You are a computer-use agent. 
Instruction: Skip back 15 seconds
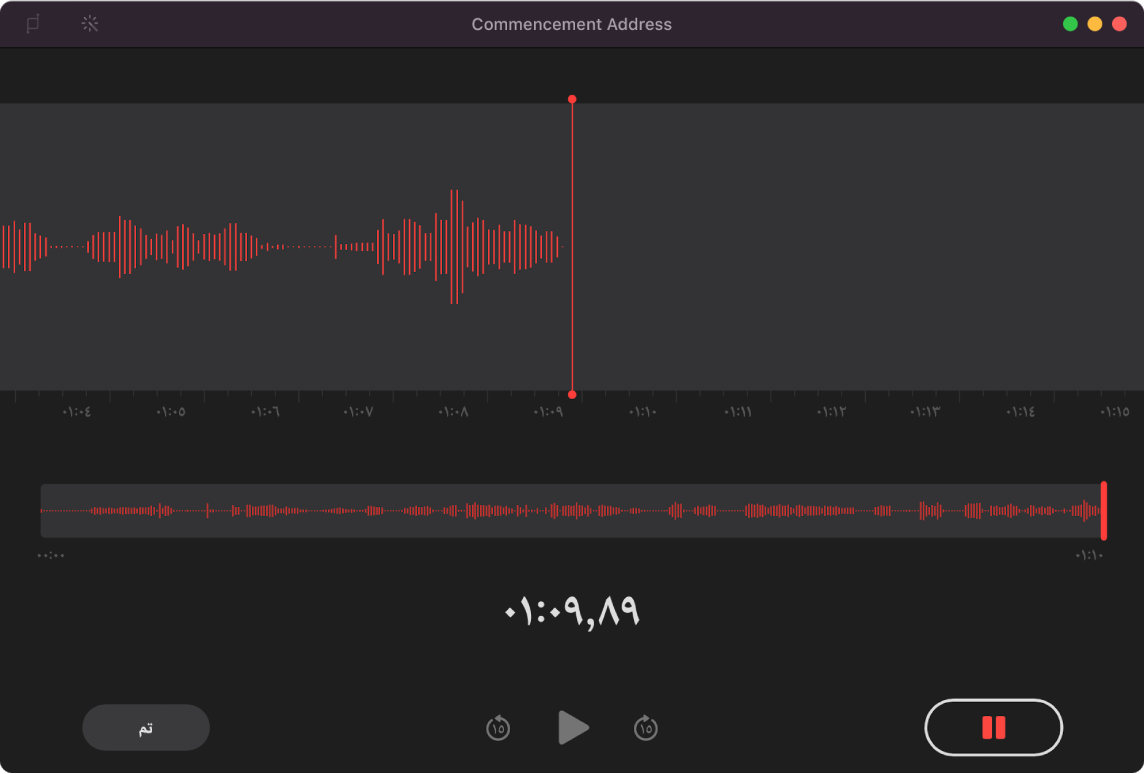pyautogui.click(x=498, y=729)
